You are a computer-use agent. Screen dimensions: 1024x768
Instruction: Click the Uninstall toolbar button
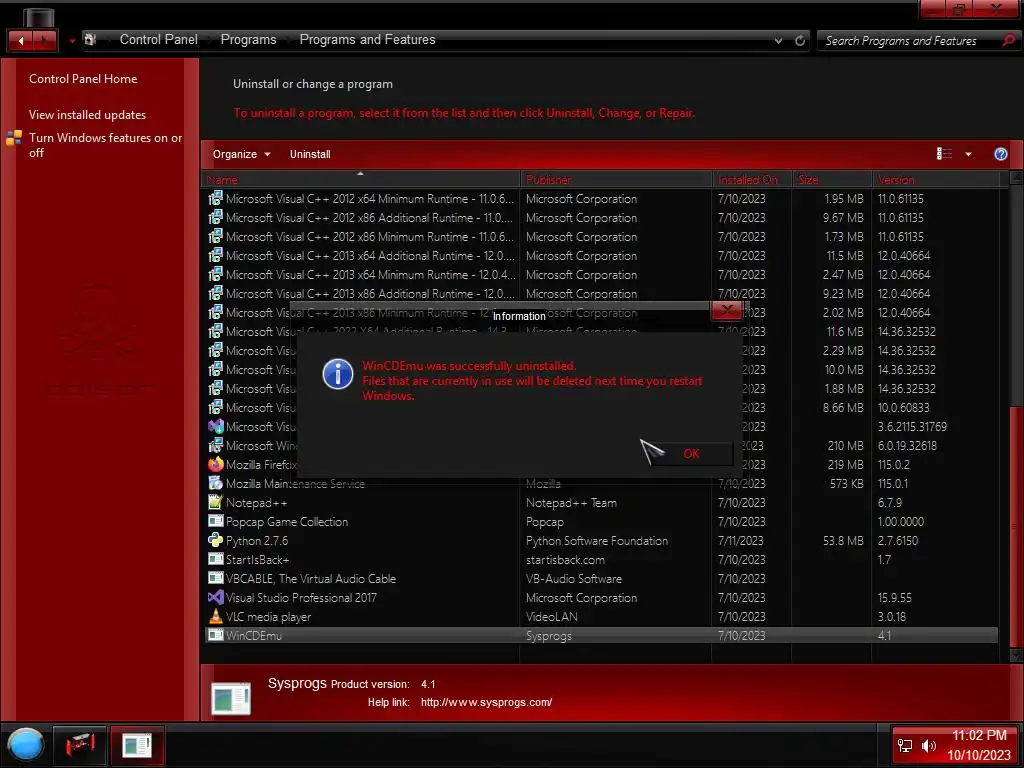pos(310,154)
